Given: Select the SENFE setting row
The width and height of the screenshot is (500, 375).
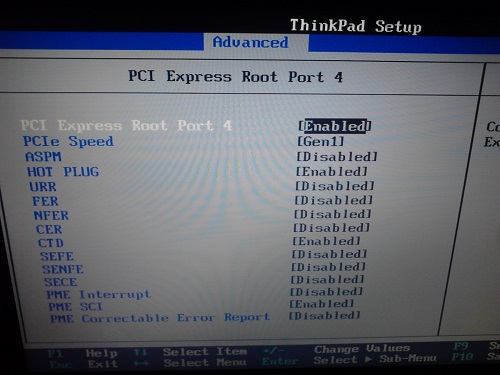Looking at the screenshot, I should pos(204,268).
